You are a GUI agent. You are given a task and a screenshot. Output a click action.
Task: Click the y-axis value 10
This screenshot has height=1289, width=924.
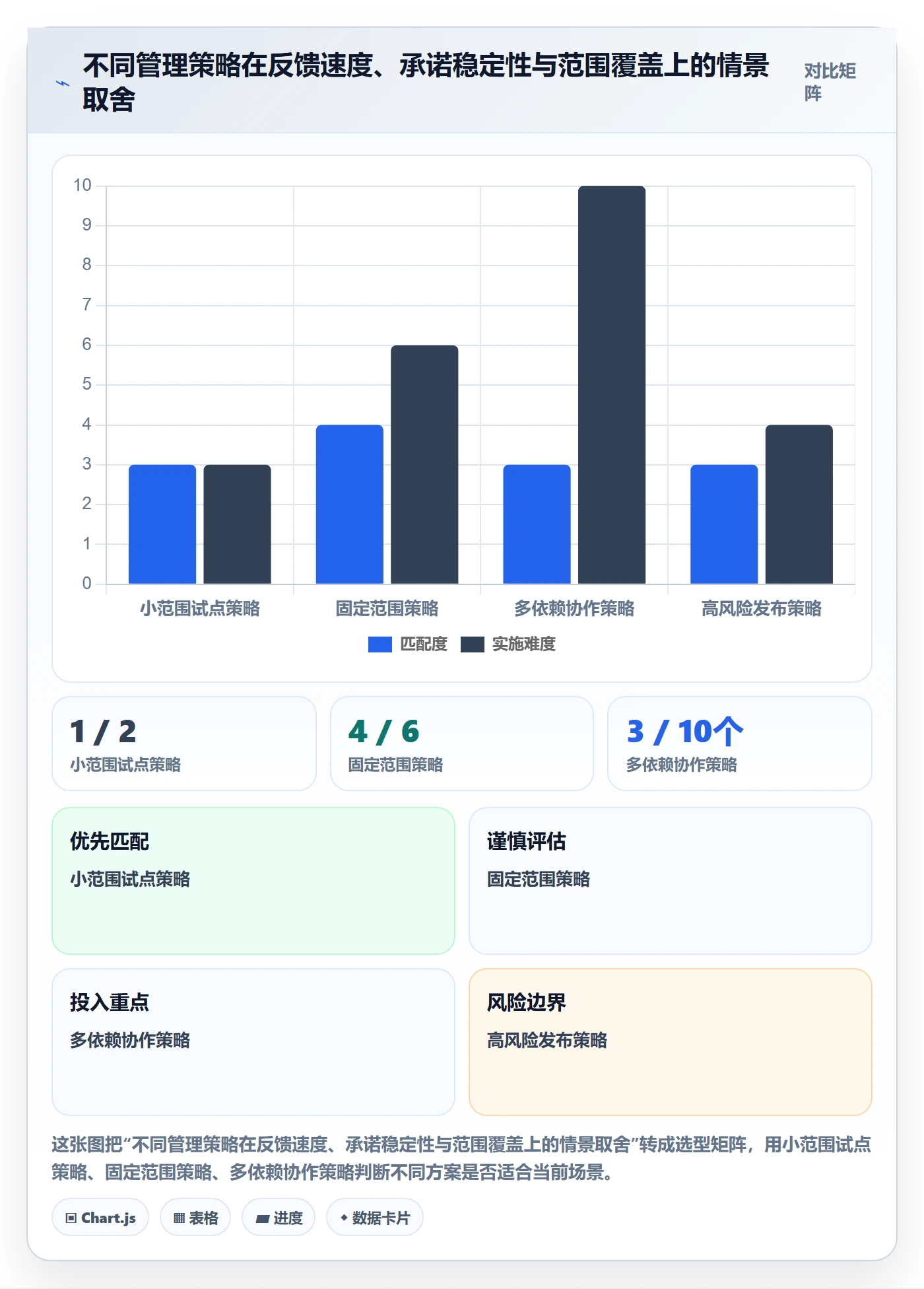click(82, 186)
